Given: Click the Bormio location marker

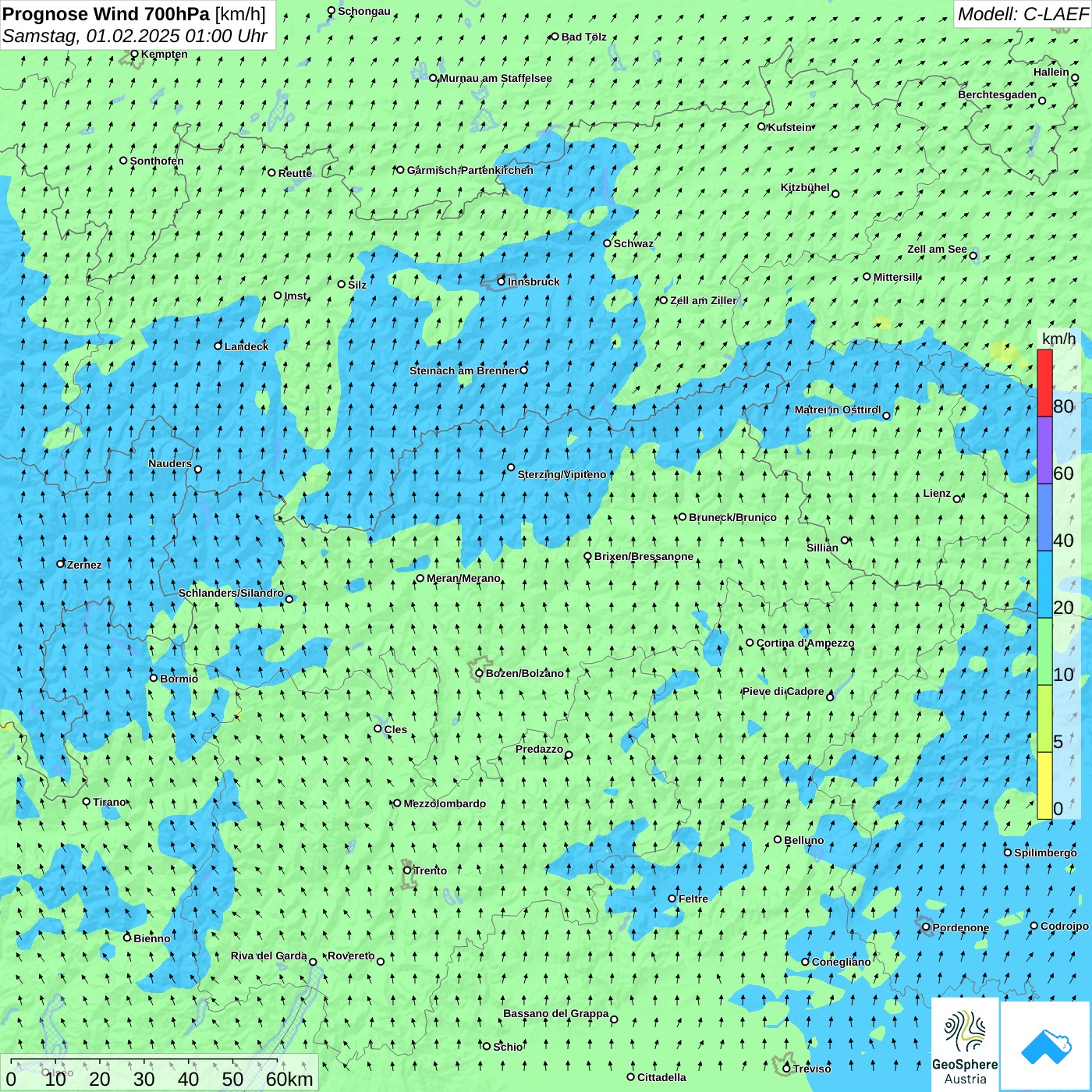Looking at the screenshot, I should (154, 678).
